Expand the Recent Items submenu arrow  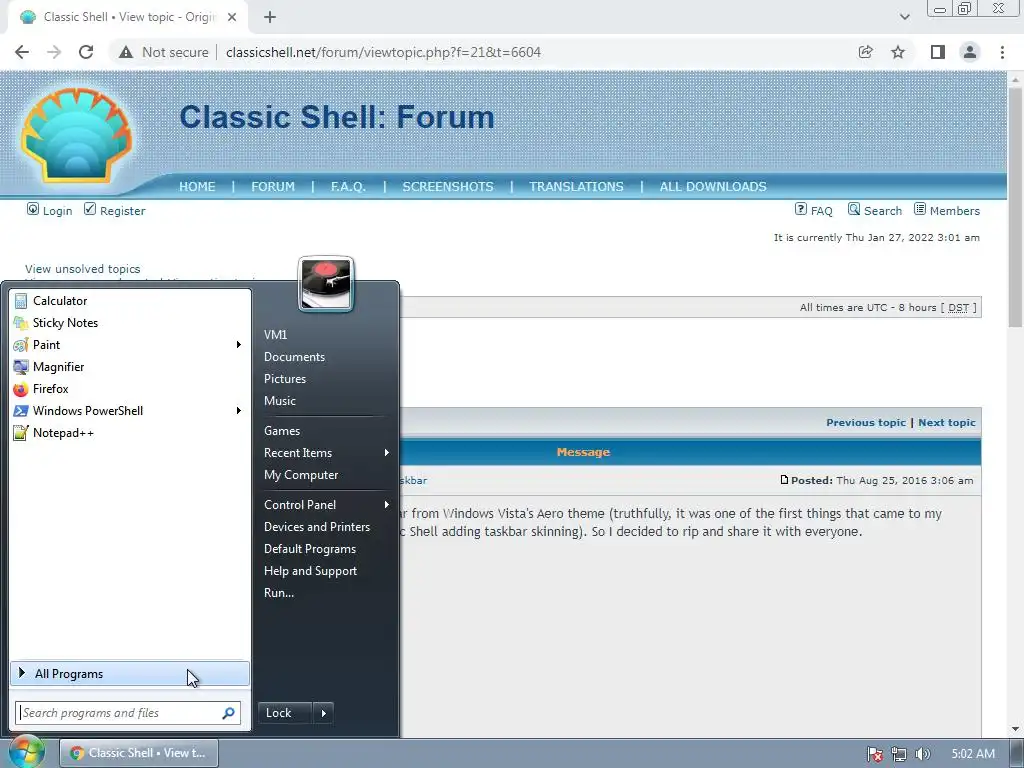387,453
